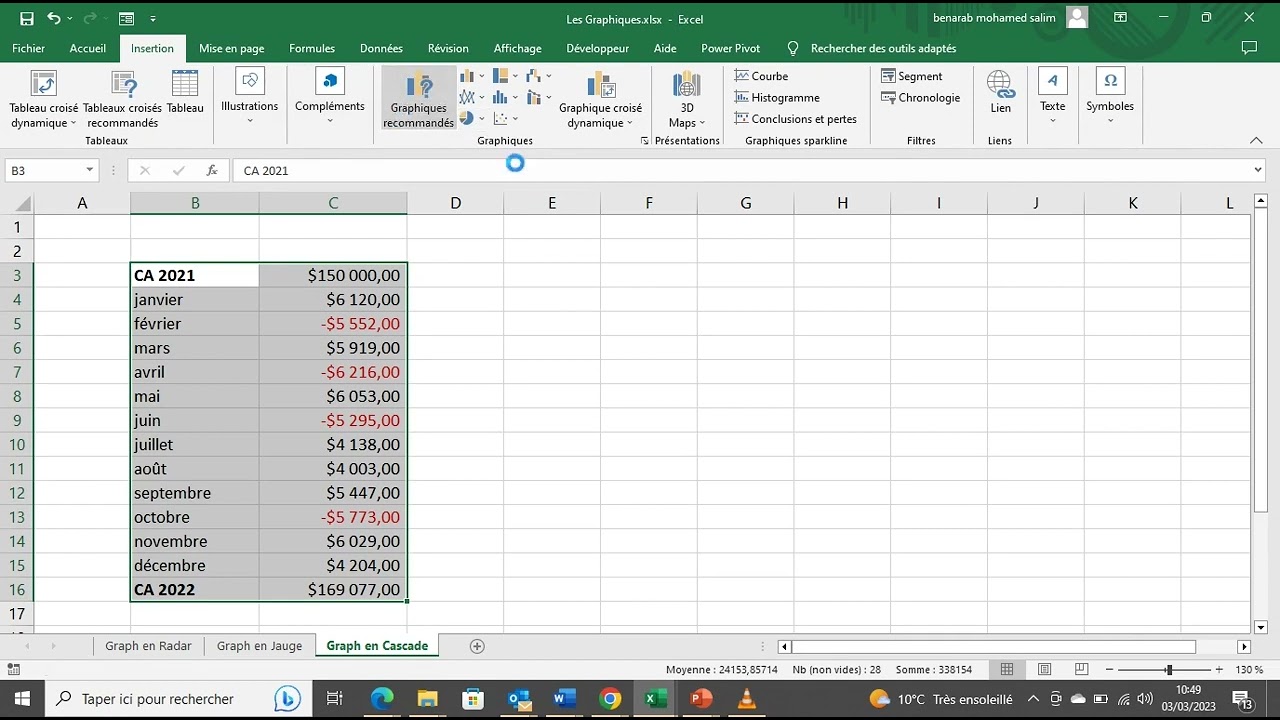The height and width of the screenshot is (720, 1280).
Task: Add a new sheet with plus button
Action: (x=477, y=646)
